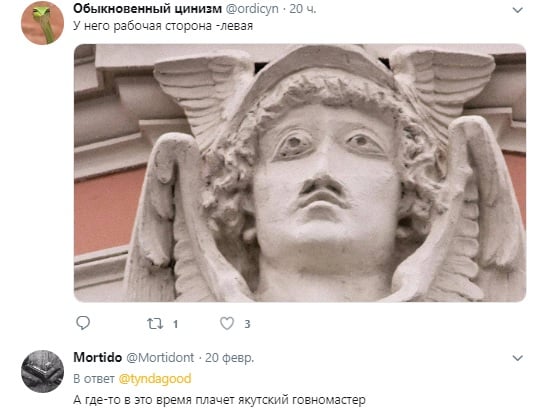The height and width of the screenshot is (411, 552).
Task: Expand options chevron on ordicyn tweet
Action: [517, 10]
